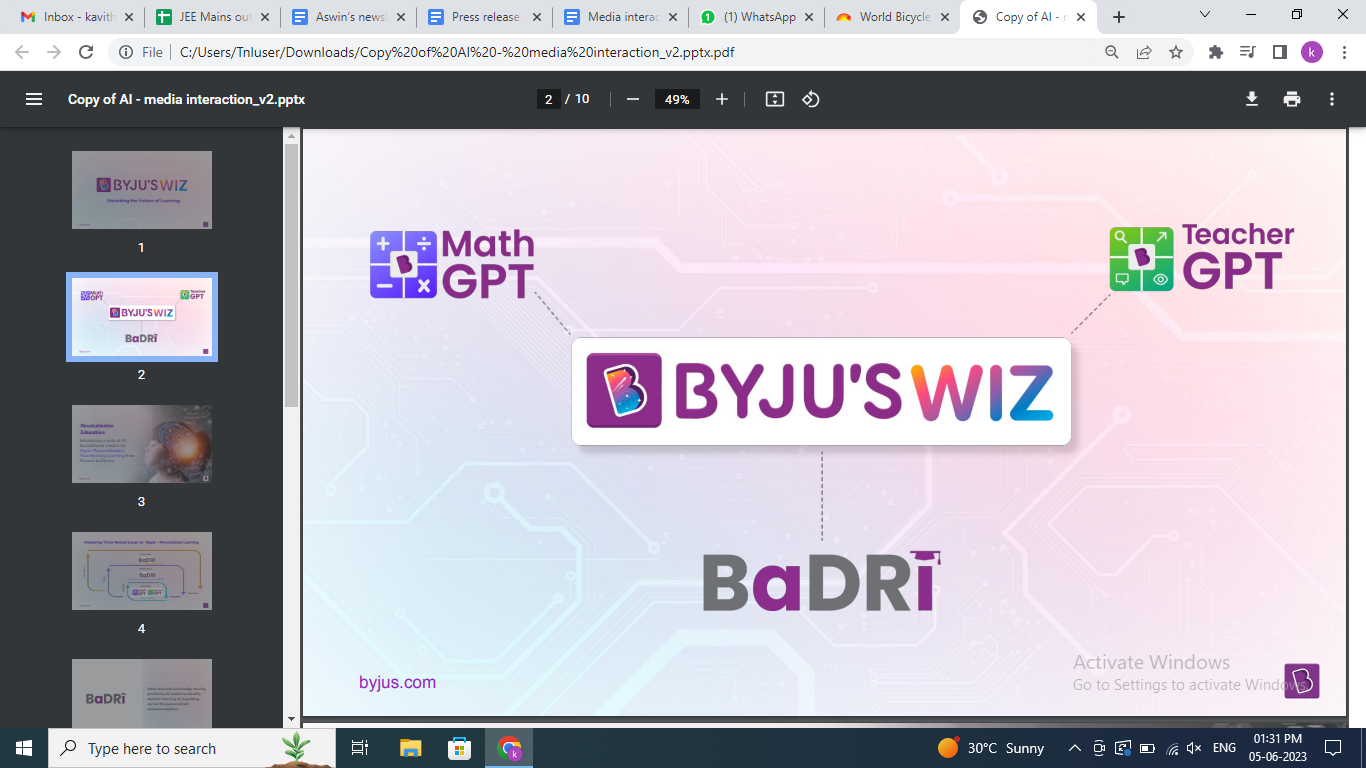Open the clock showing 01:31 PM
The width and height of the screenshot is (1366, 768).
[1278, 748]
